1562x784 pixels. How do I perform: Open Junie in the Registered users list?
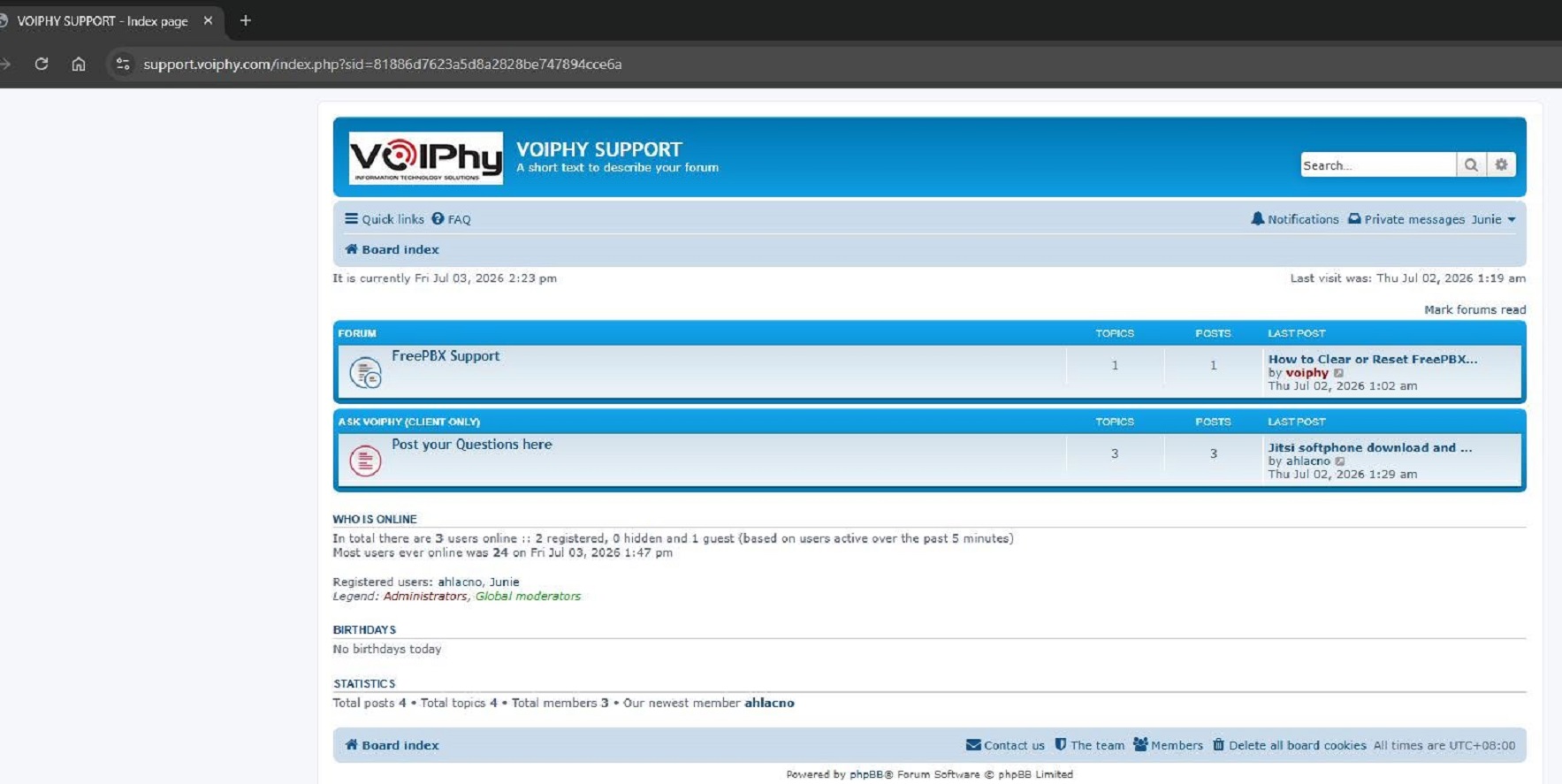(505, 582)
